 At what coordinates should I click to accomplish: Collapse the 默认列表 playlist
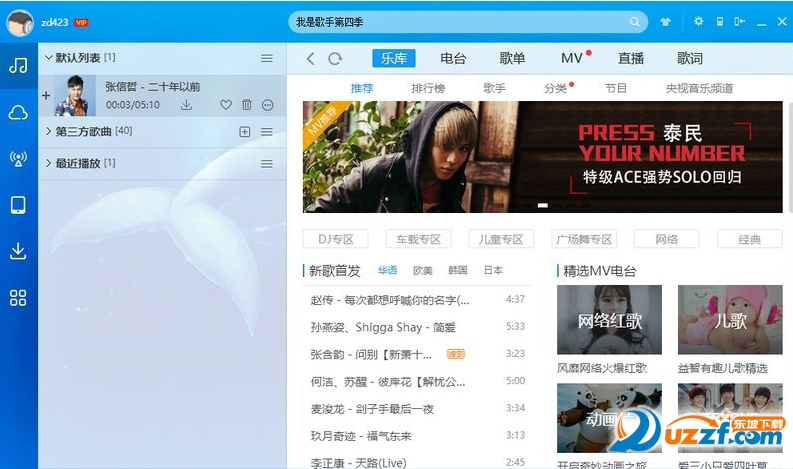point(49,58)
